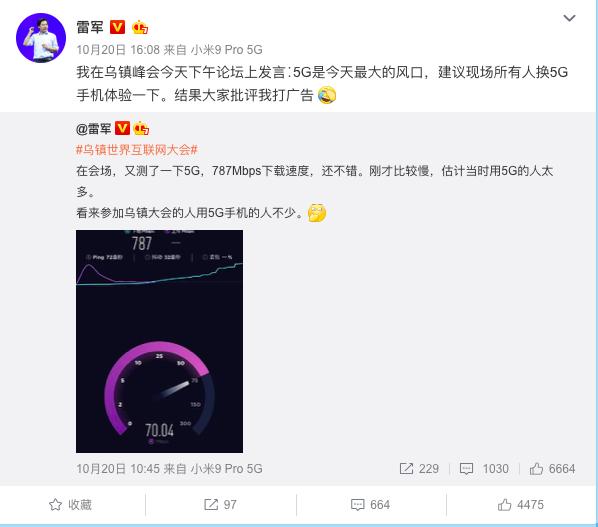Open the @雷军 mention in quoted post
The image size is (598, 527).
pyautogui.click(x=94, y=129)
